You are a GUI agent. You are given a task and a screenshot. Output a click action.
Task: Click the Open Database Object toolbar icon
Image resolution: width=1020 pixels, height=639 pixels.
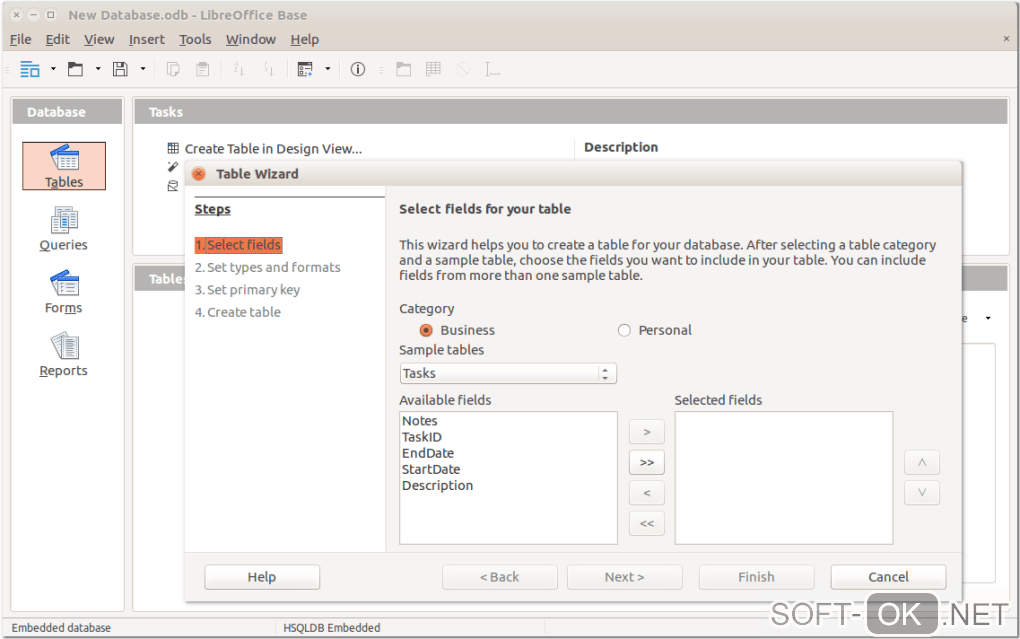tap(403, 69)
